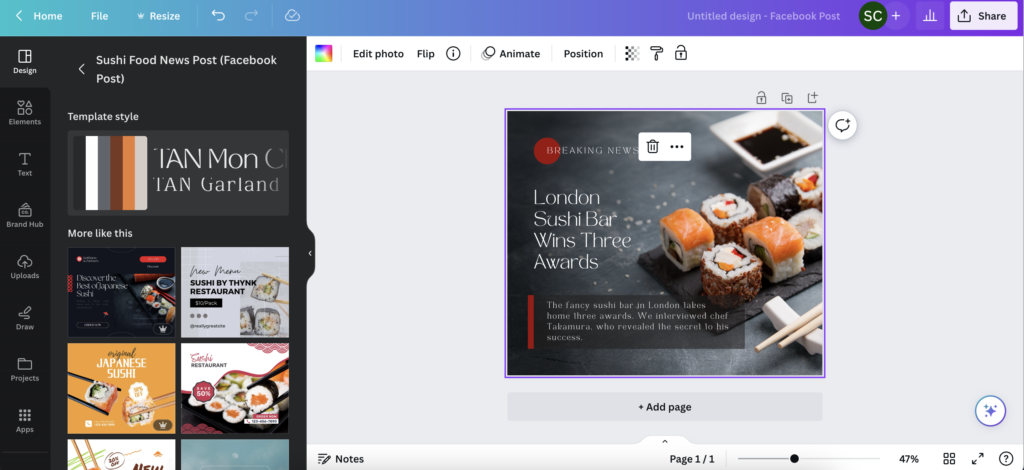Enter fullscreen present mode
The height and width of the screenshot is (470, 1024).
[x=978, y=459]
